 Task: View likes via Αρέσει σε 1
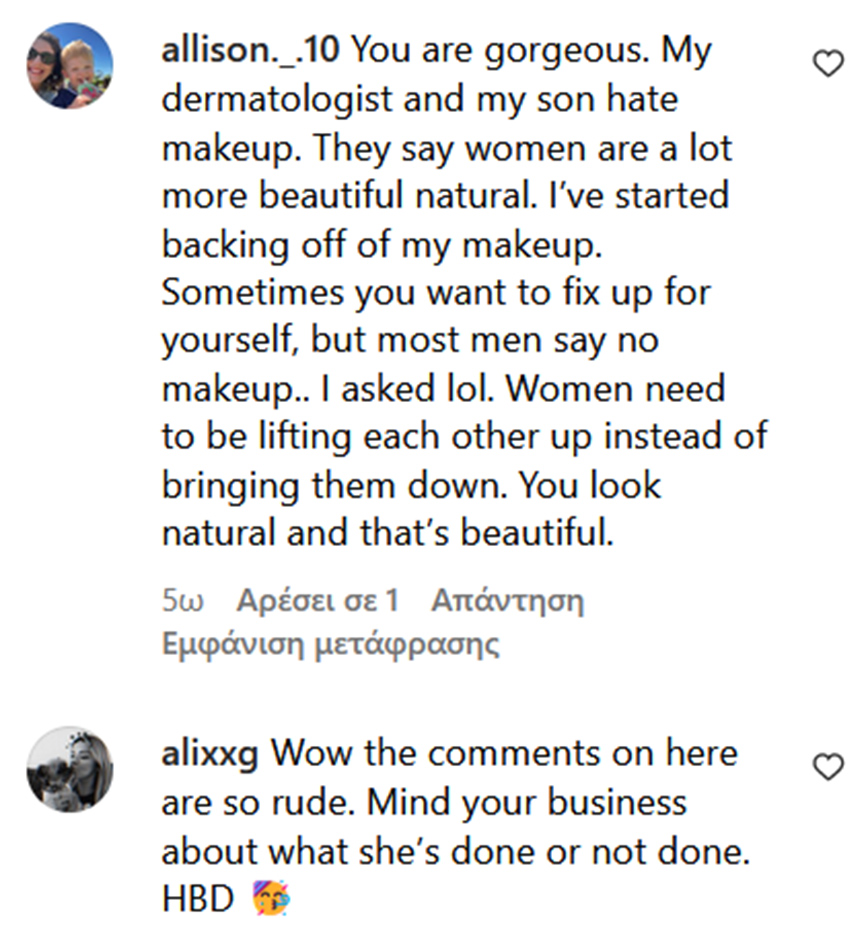click(317, 601)
